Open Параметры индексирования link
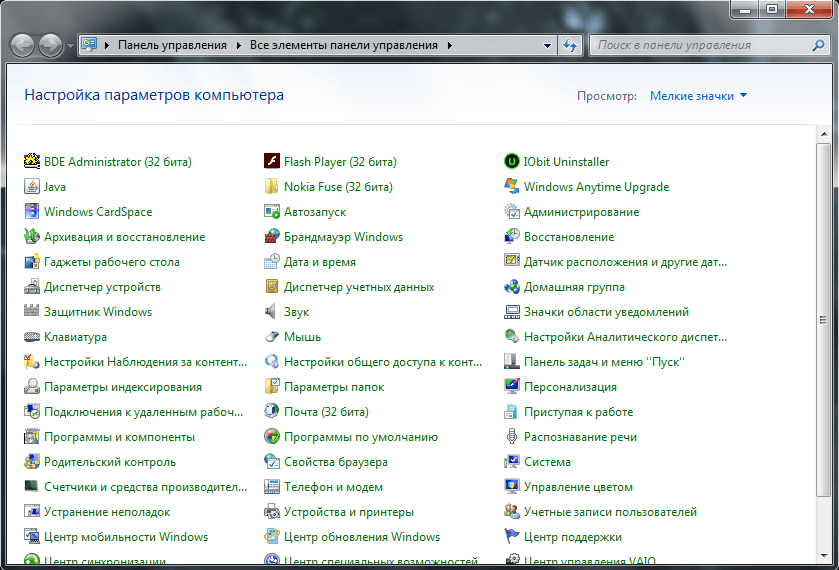839x570 pixels. (123, 386)
